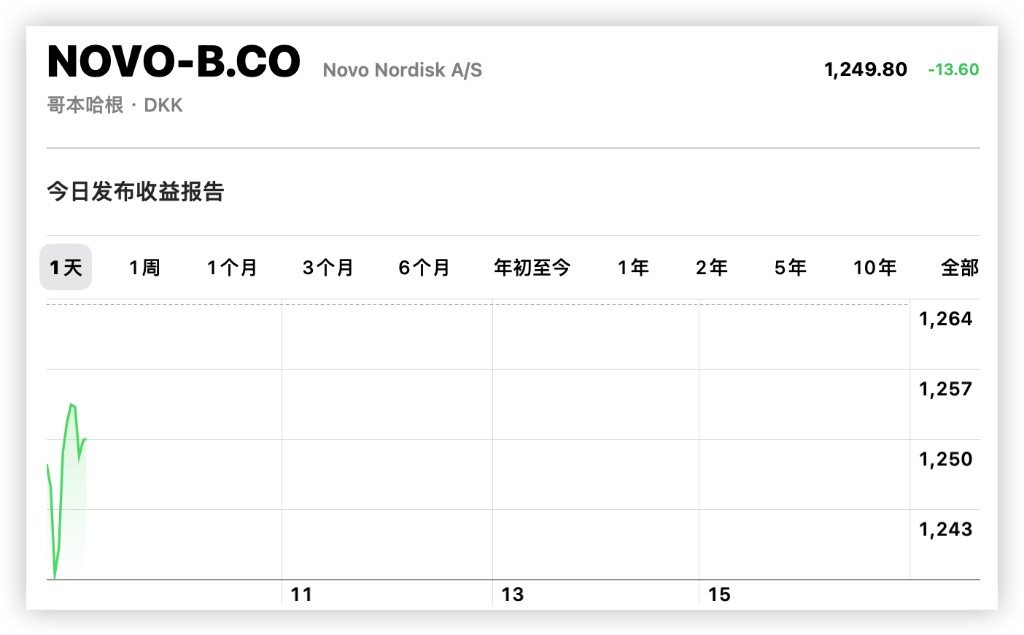The height and width of the screenshot is (635, 1024).
Task: Click the 1,249.80 current price
Action: pyautogui.click(x=866, y=70)
